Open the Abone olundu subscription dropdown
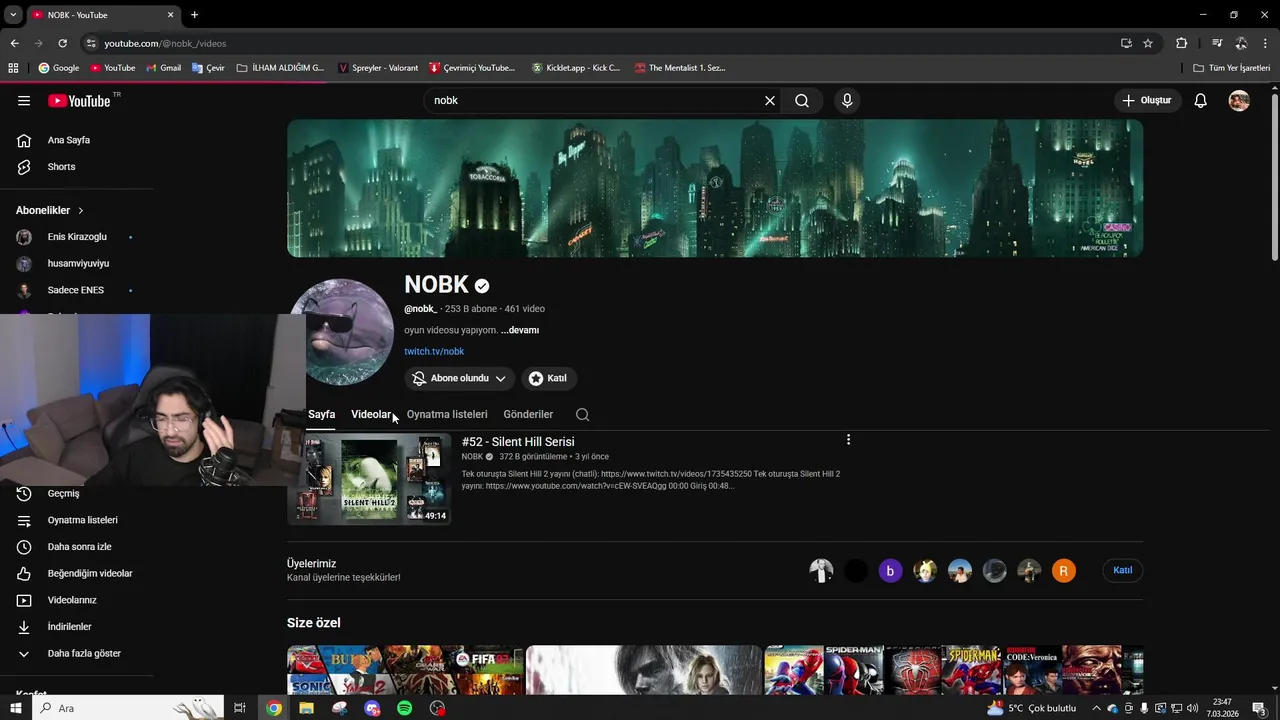This screenshot has width=1280, height=720. (x=460, y=378)
